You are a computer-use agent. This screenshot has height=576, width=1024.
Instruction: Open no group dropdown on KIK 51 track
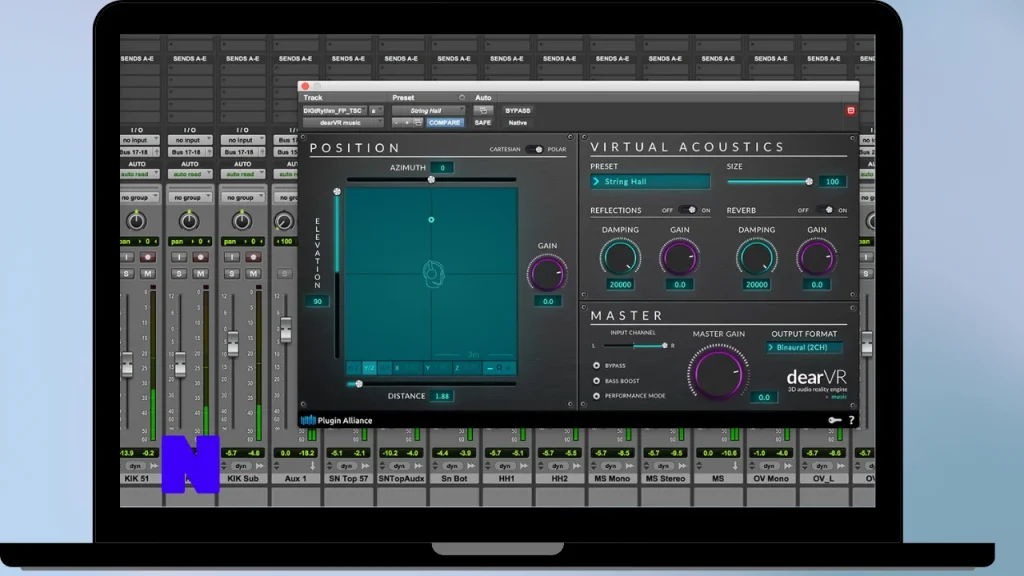[139, 197]
